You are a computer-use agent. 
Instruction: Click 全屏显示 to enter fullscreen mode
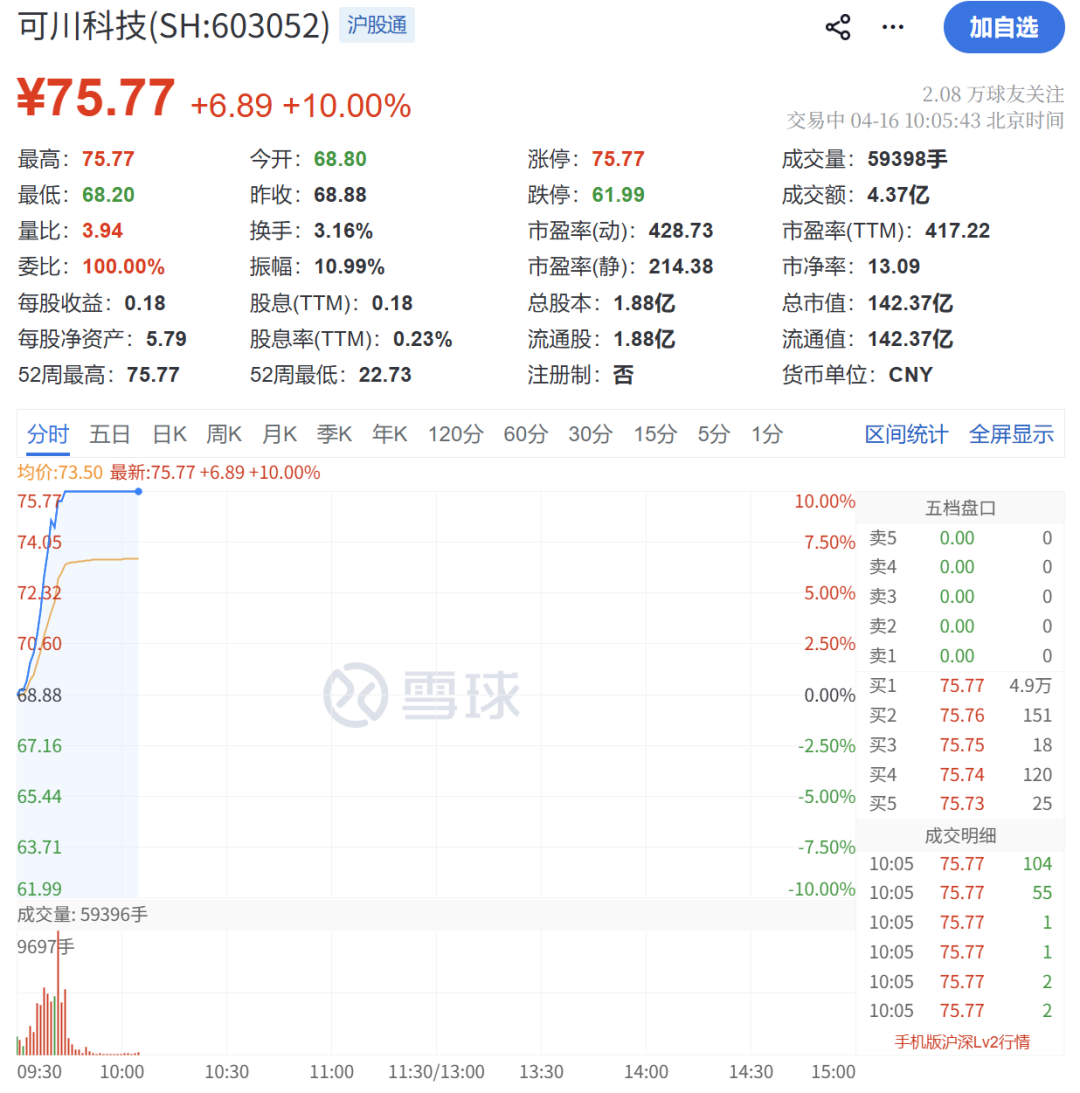pyautogui.click(x=1010, y=434)
